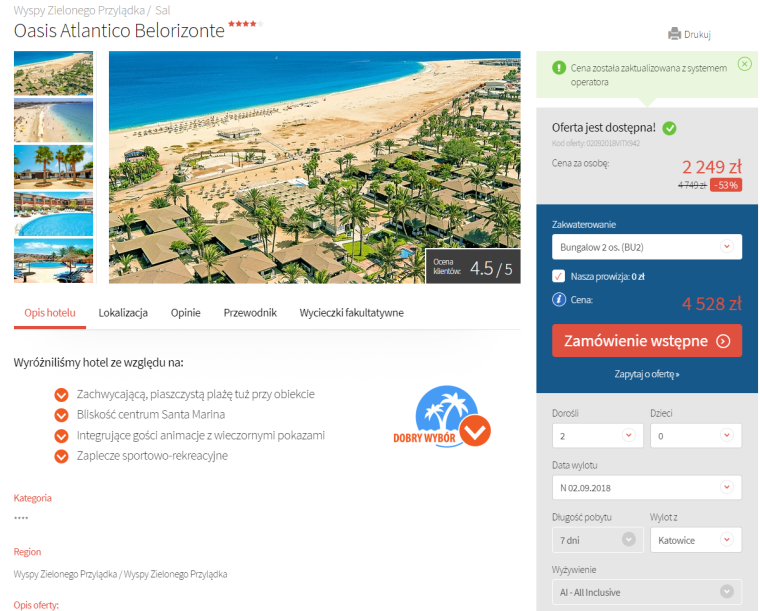The width and height of the screenshot is (760, 611).
Task: Expand the Dorośli count dropdown
Action: click(597, 435)
